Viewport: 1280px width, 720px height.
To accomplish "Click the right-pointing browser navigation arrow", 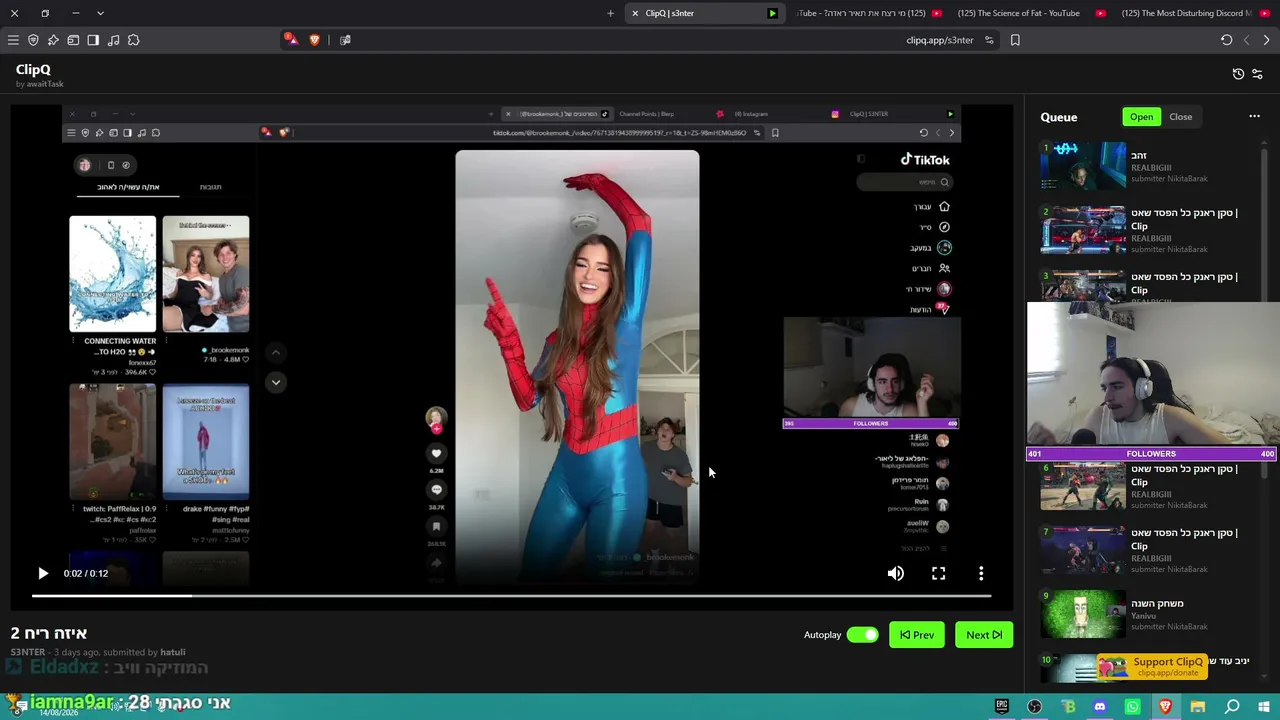I will tap(1266, 40).
